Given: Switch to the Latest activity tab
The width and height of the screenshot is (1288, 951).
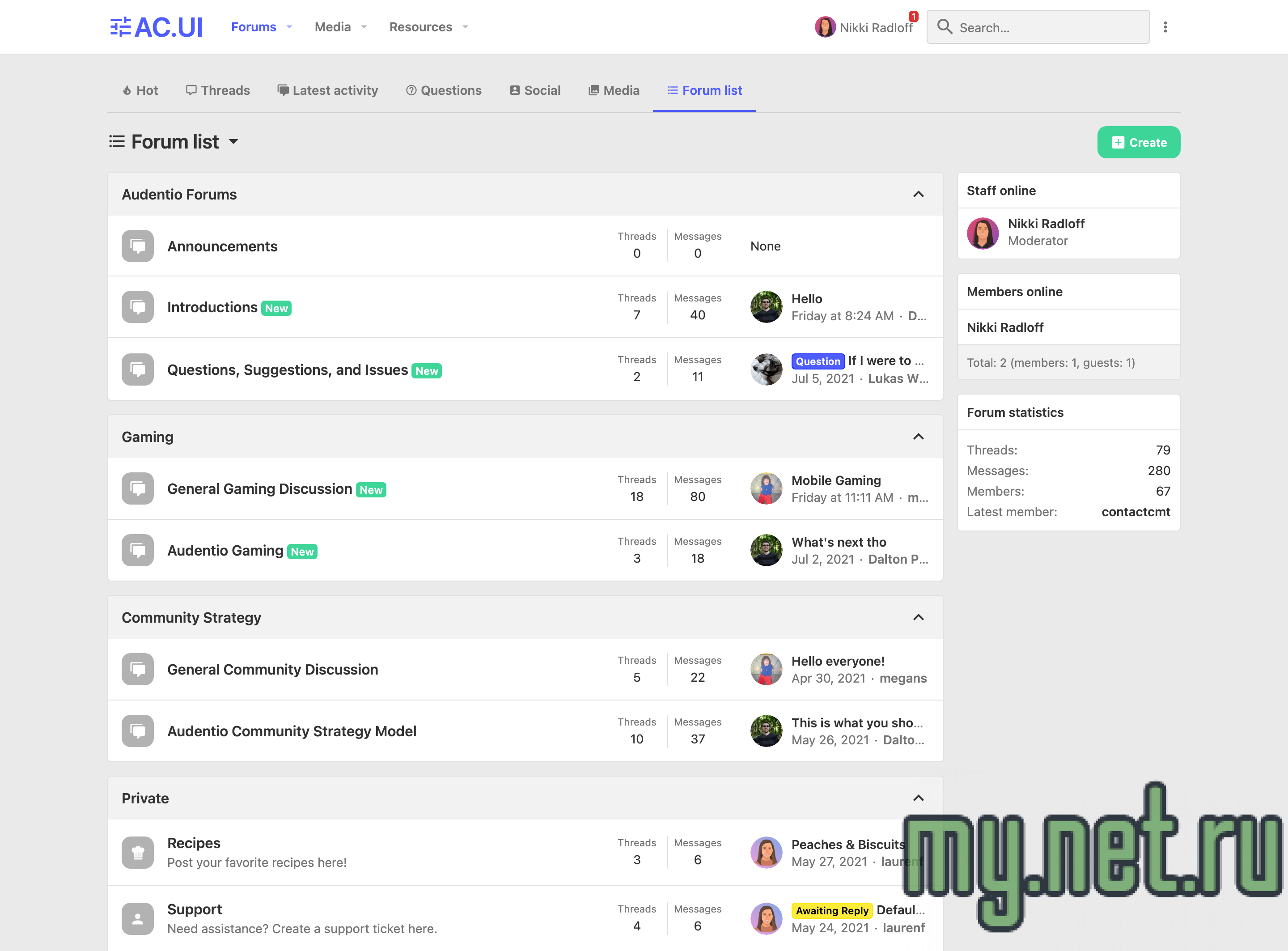Looking at the screenshot, I should coord(327,90).
